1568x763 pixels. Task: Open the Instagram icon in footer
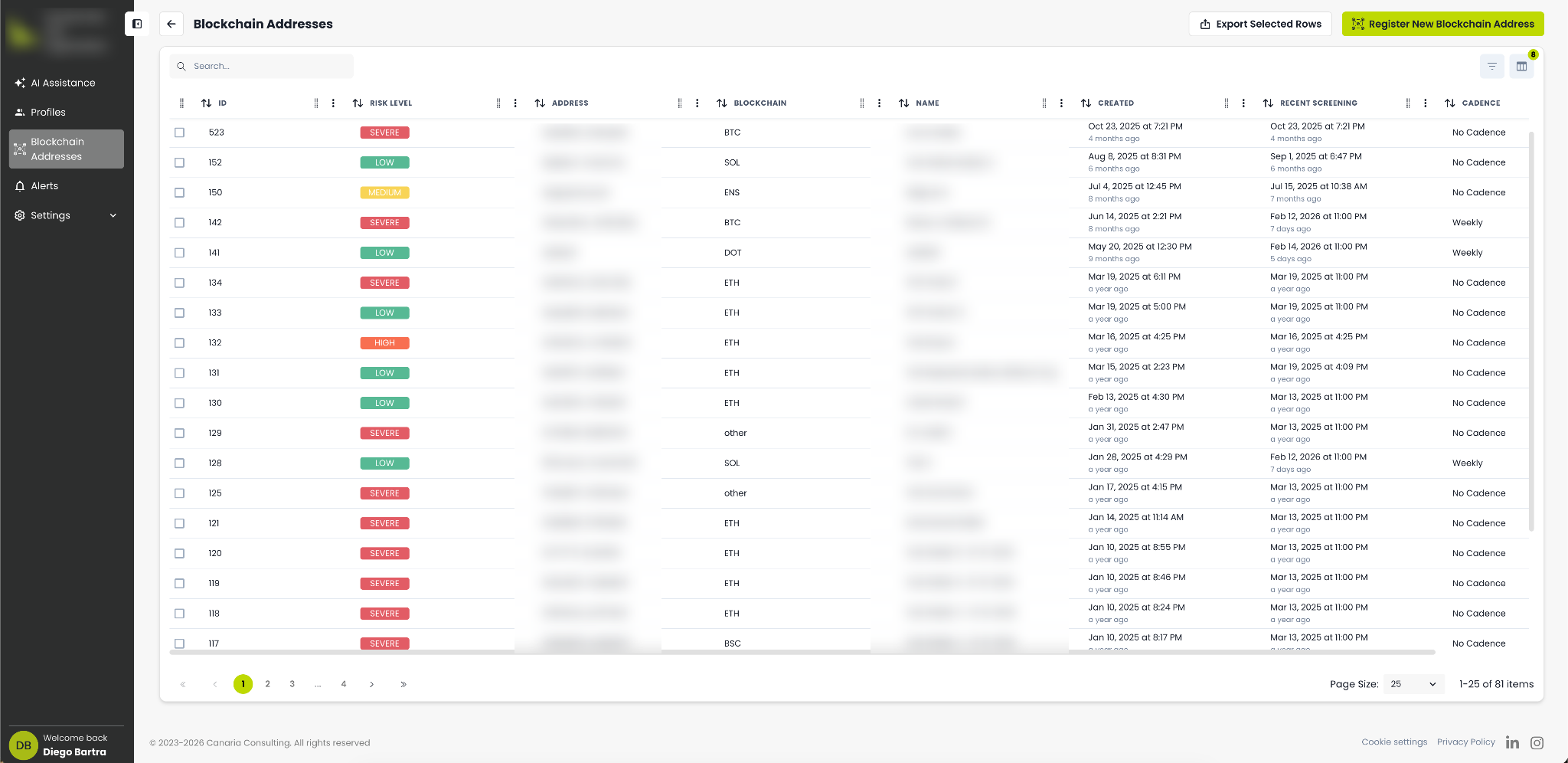click(x=1537, y=742)
